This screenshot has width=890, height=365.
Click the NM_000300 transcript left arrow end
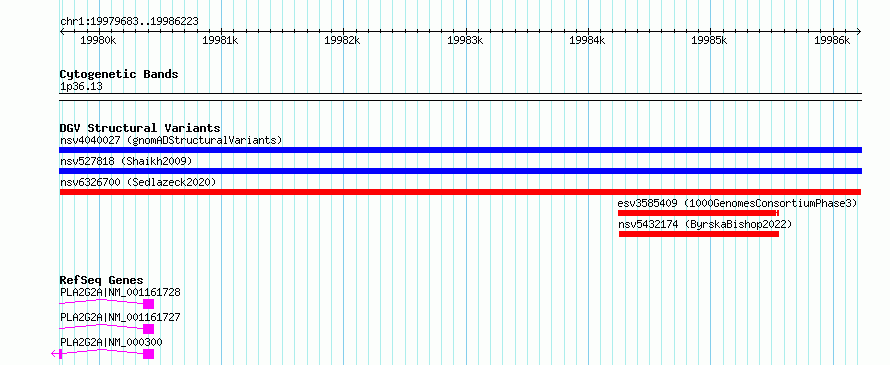click(54, 354)
